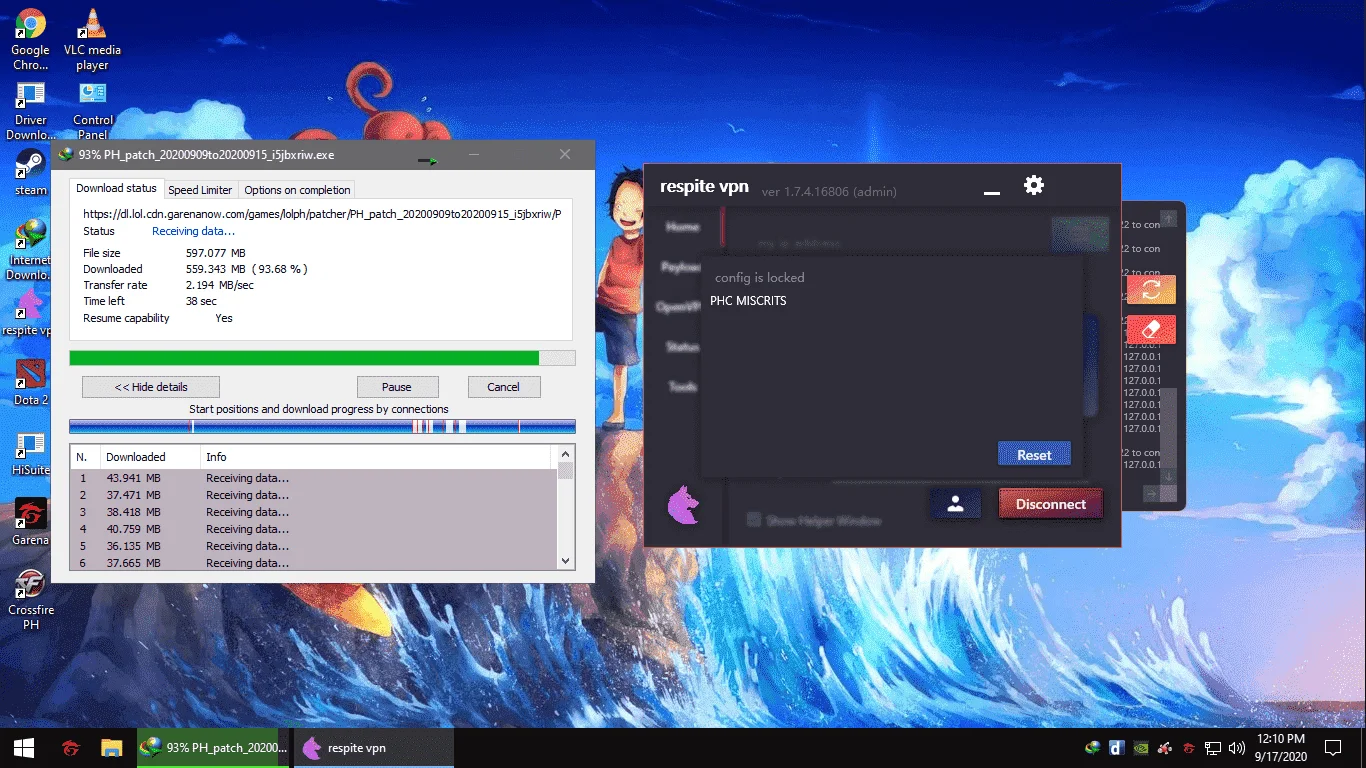Switch to the Speed Limiter tab
This screenshot has width=1366, height=768.
(x=200, y=190)
